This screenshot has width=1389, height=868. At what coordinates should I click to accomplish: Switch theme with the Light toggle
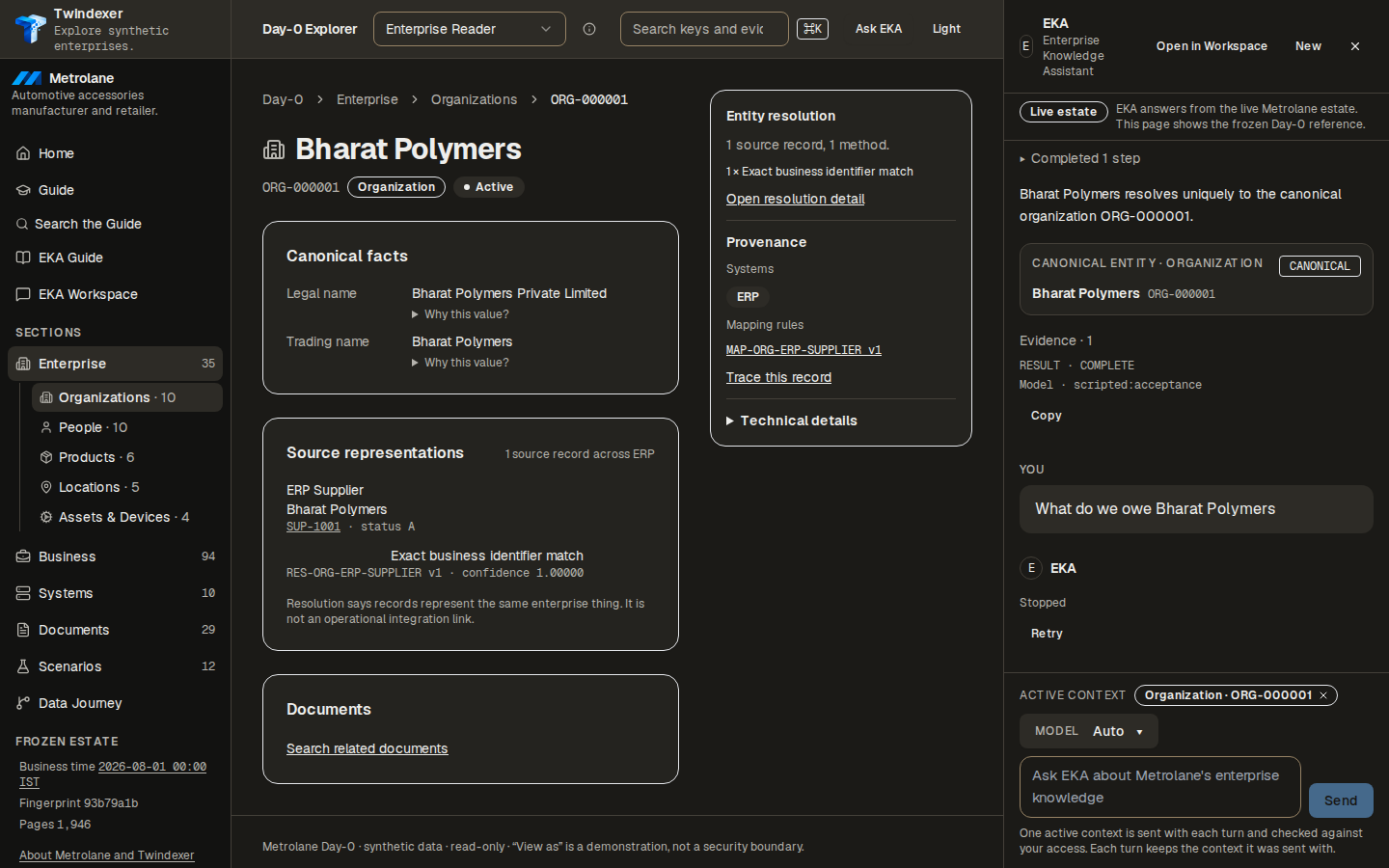point(946,29)
